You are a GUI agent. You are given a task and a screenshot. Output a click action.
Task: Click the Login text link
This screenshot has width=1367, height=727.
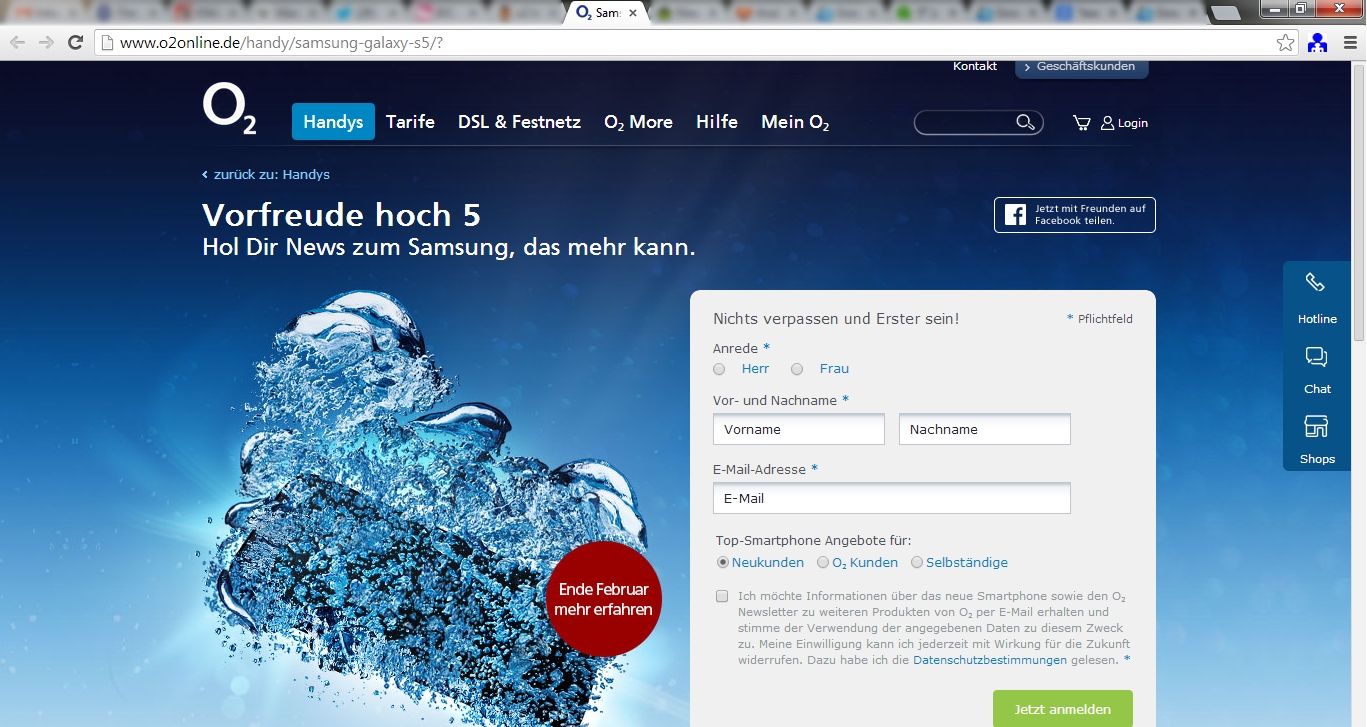(1133, 123)
